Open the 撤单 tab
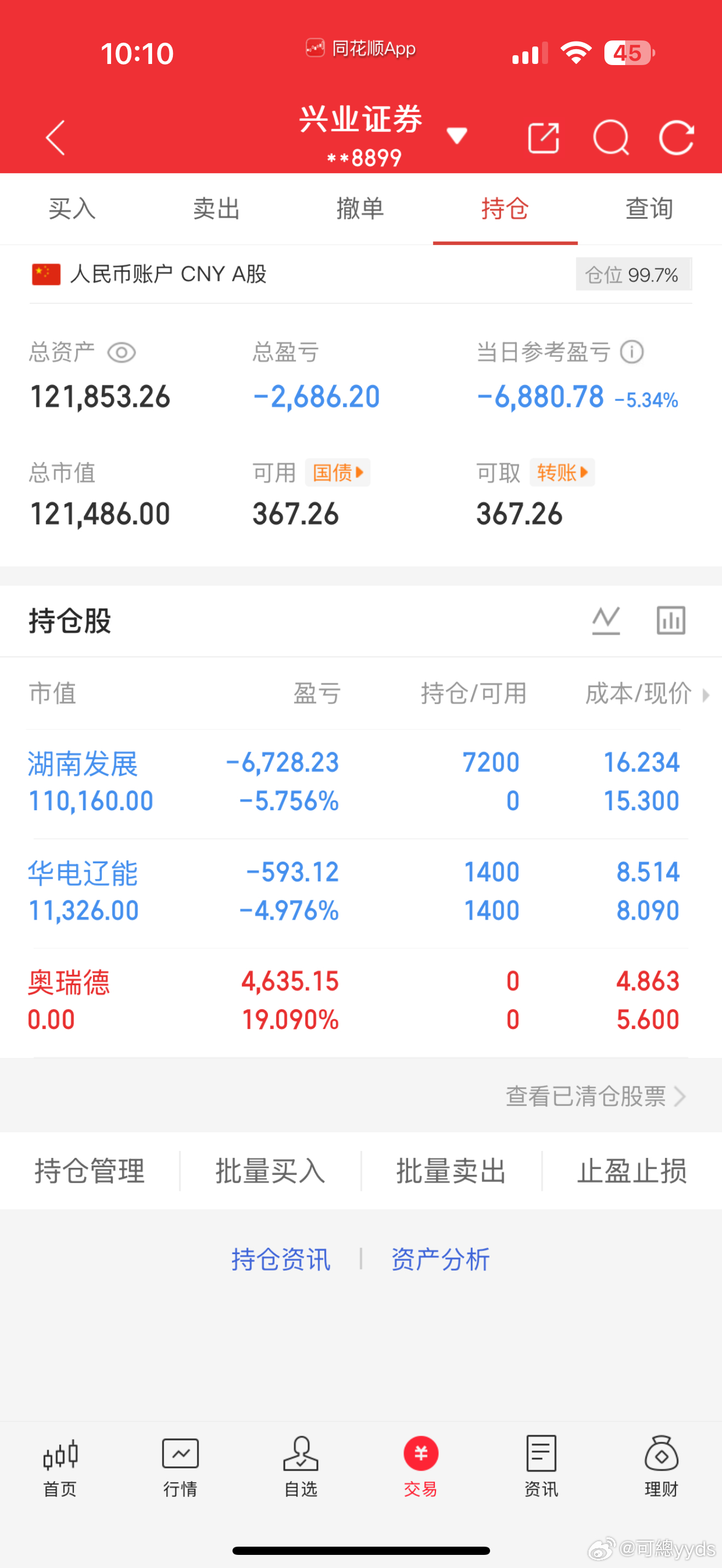This screenshot has height=1568, width=722. pos(360,209)
